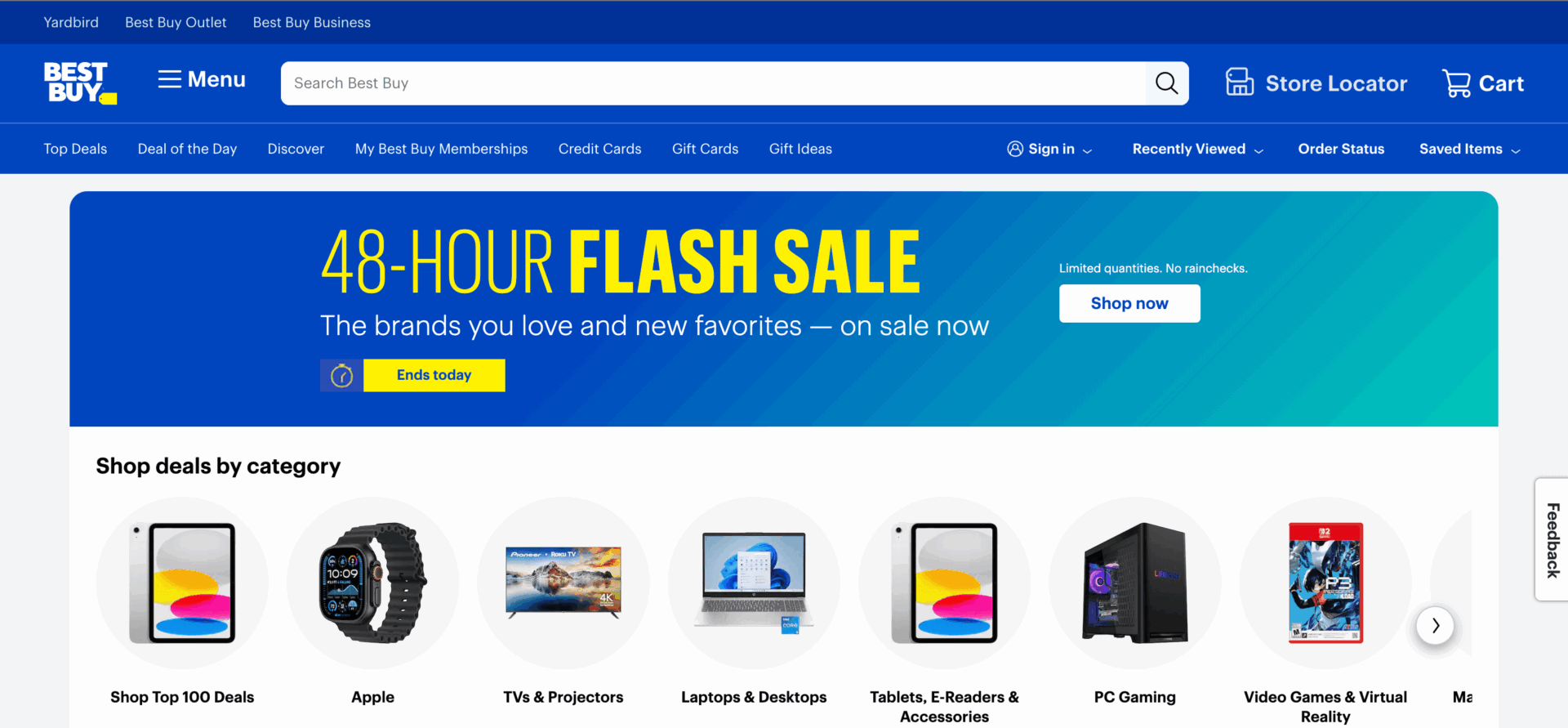Click the Shop now button

(1129, 303)
